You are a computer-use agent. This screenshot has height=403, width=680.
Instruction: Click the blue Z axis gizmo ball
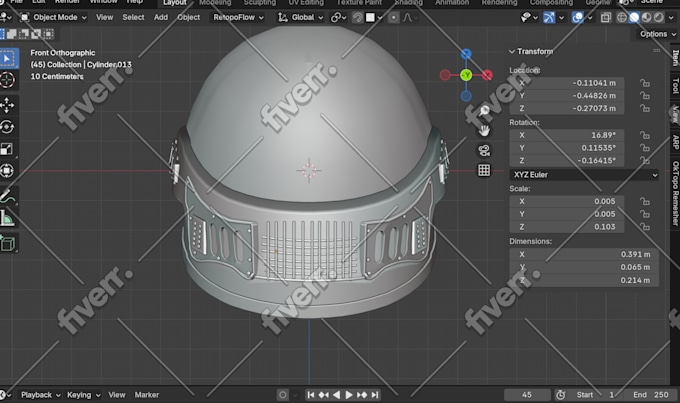click(466, 54)
